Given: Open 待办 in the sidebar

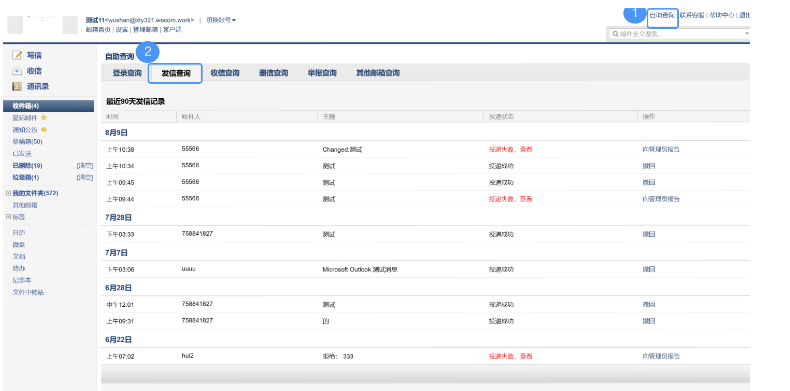Looking at the screenshot, I should [x=19, y=268].
